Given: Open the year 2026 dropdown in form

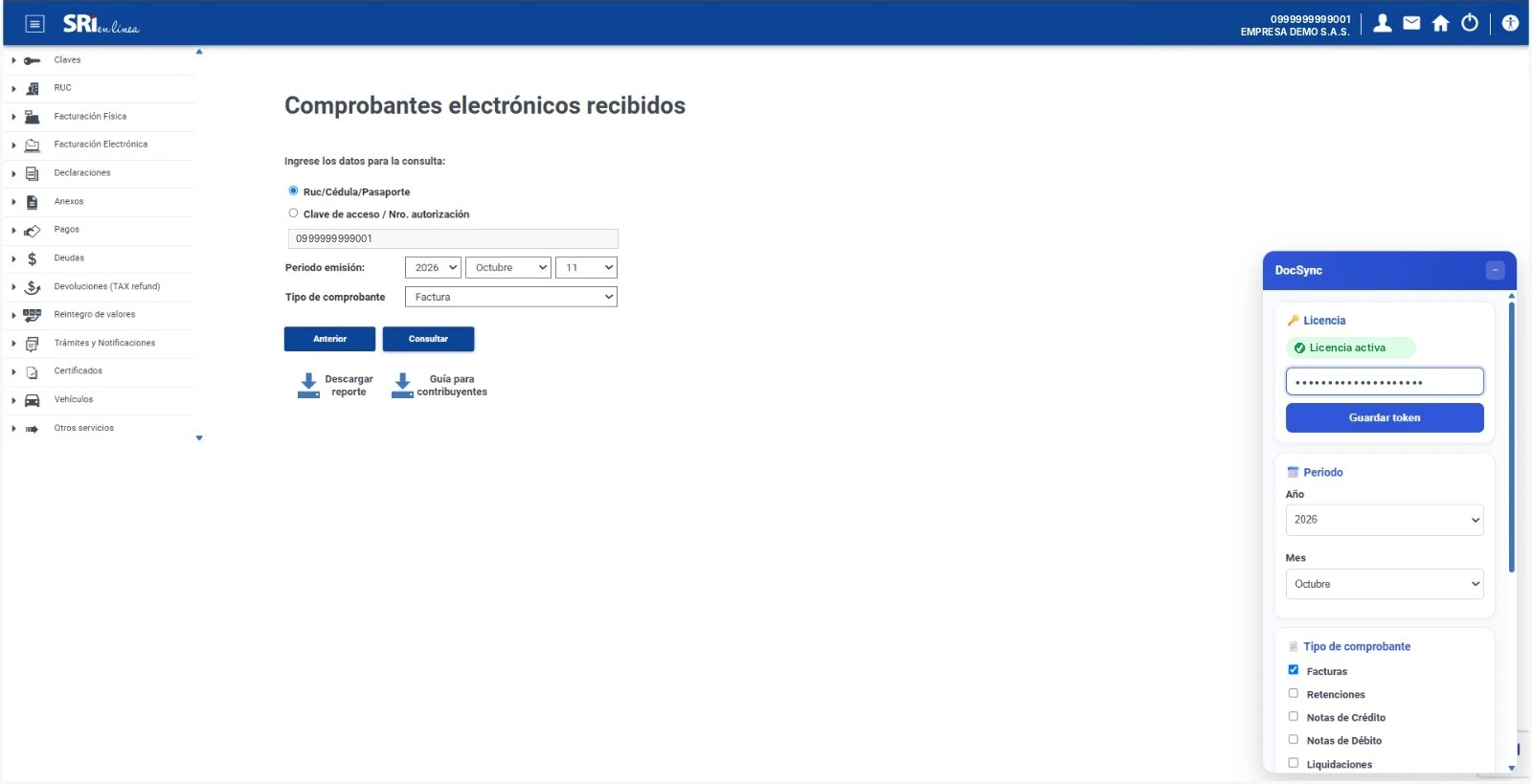Looking at the screenshot, I should [433, 268].
